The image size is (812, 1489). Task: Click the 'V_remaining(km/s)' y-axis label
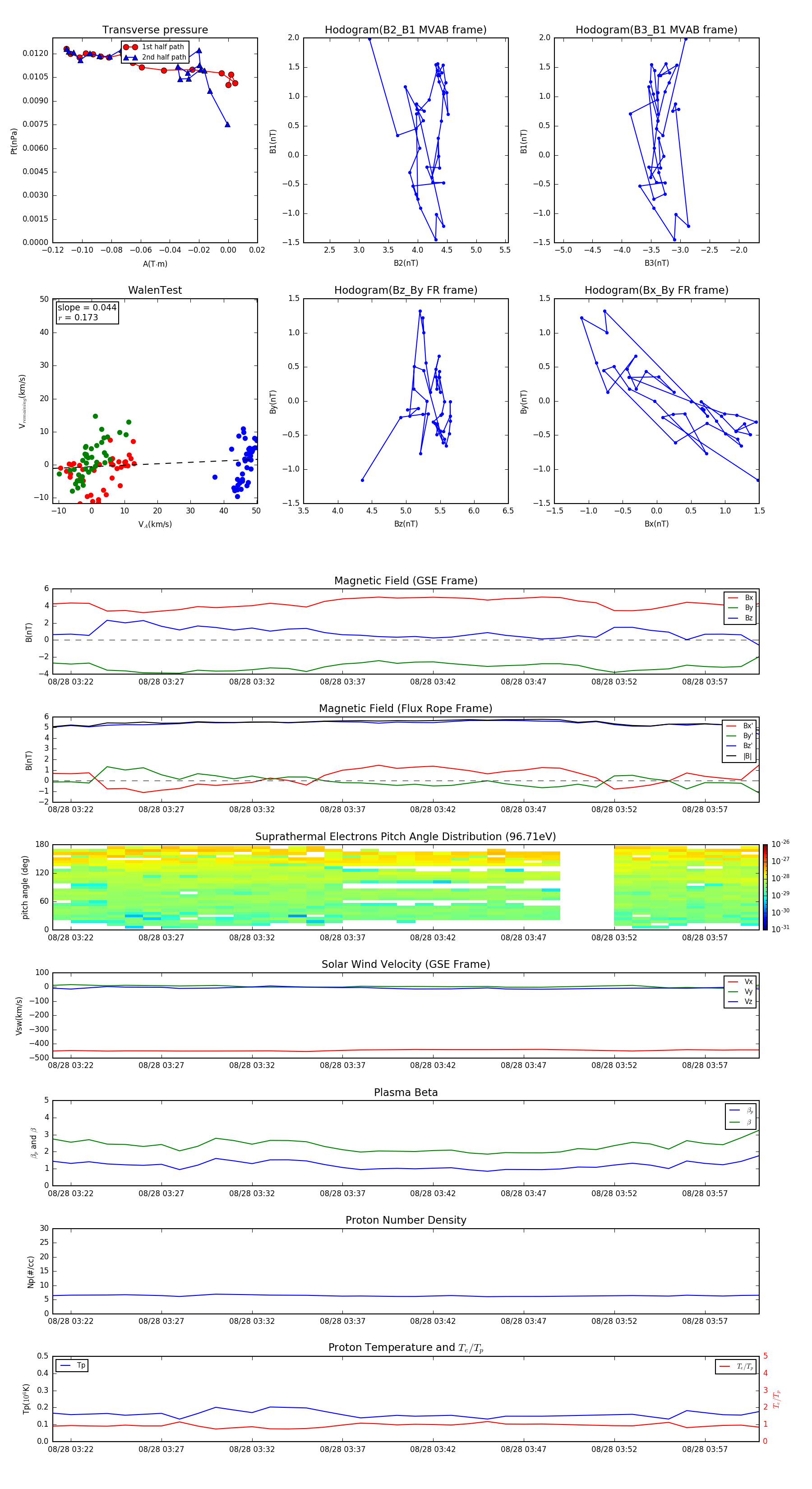22,401
